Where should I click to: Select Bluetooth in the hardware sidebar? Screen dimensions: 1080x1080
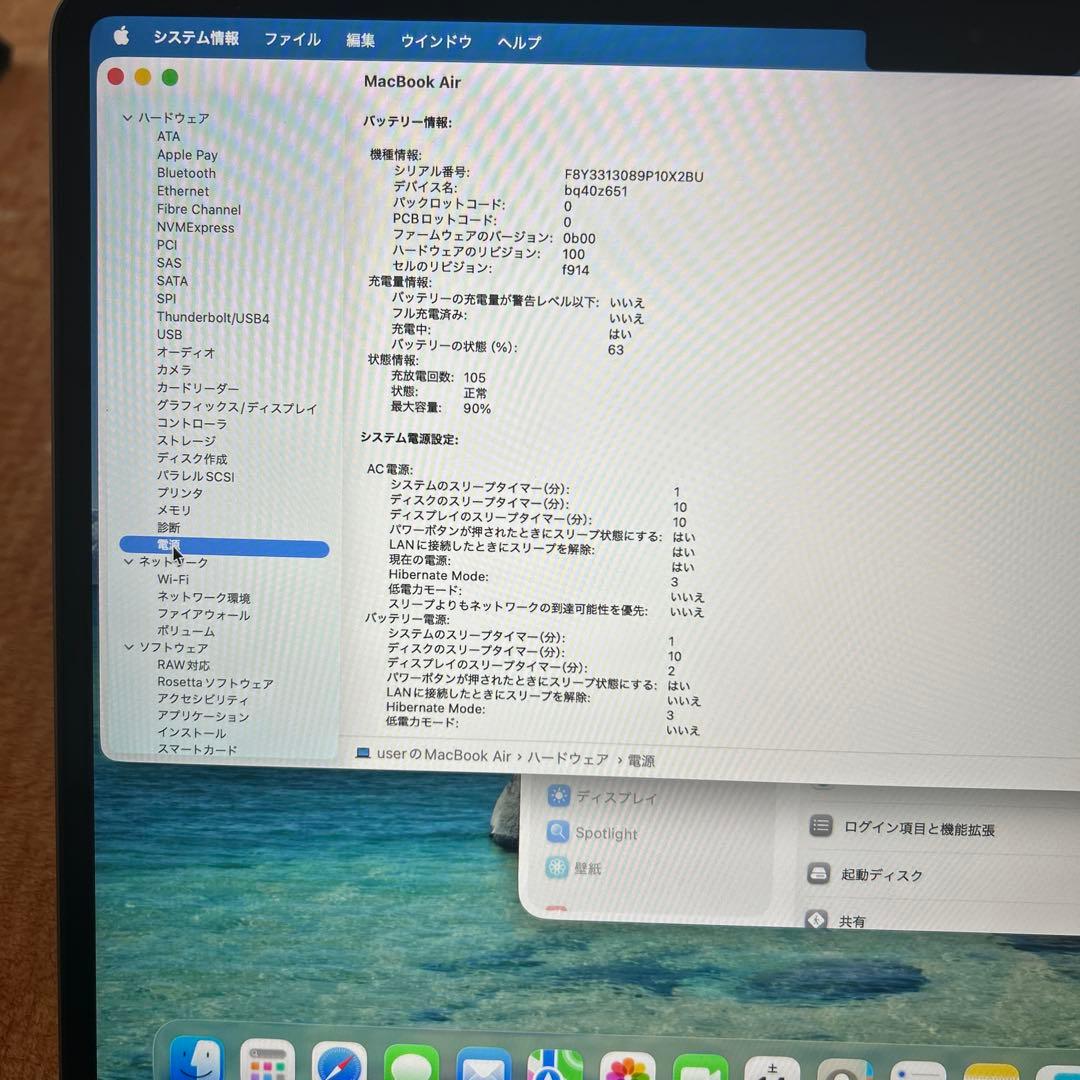(x=186, y=173)
